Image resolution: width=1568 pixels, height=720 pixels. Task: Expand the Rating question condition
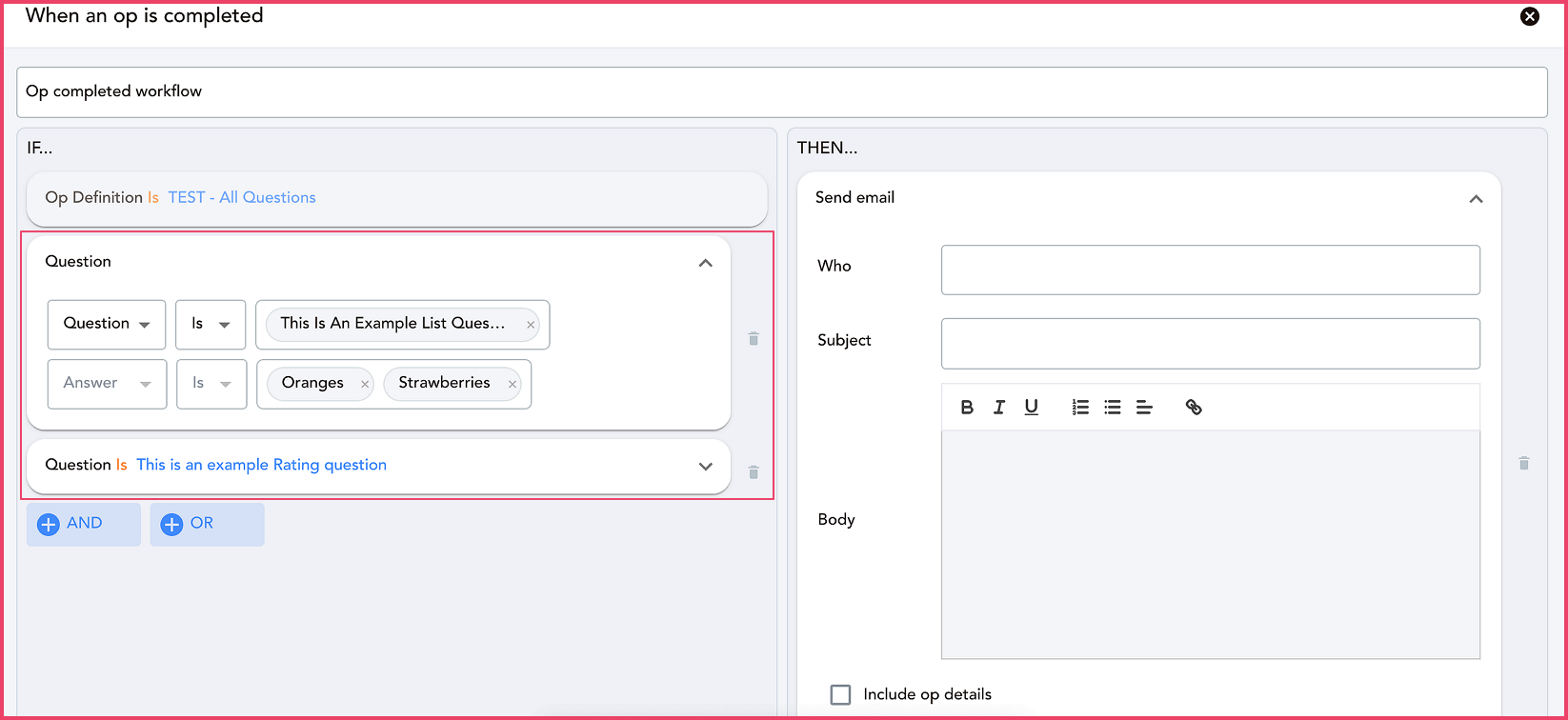705,467
